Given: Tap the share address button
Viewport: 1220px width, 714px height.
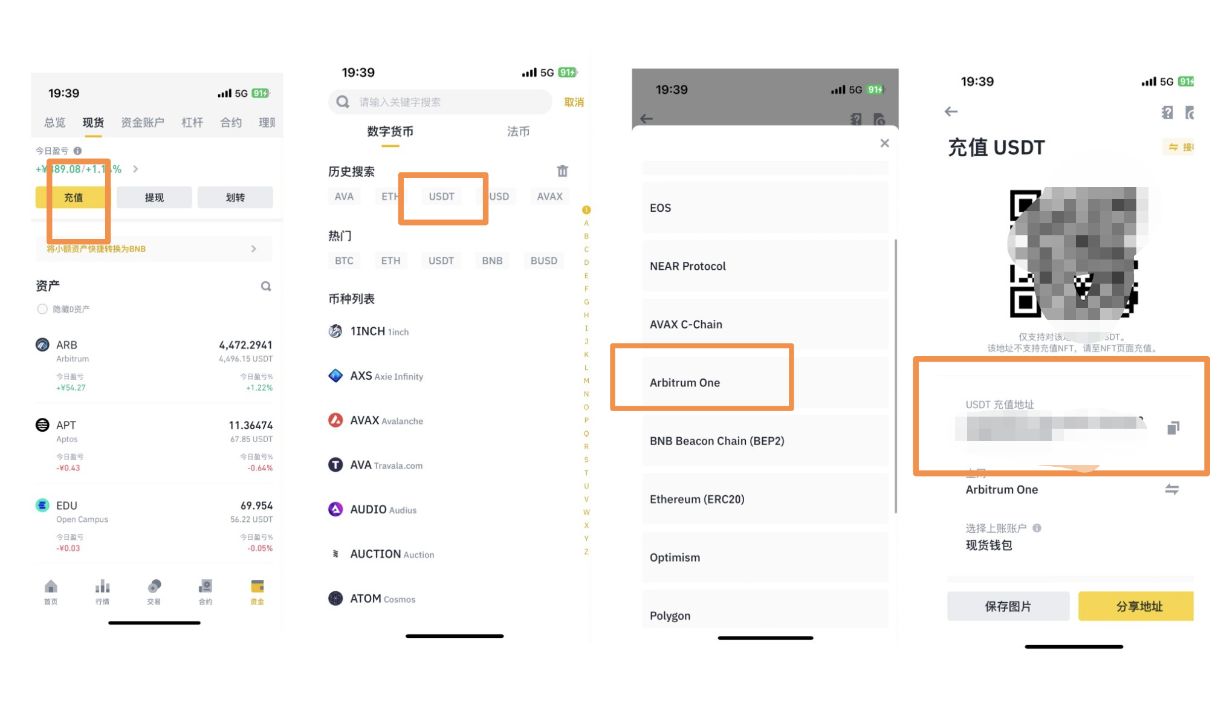Looking at the screenshot, I should tap(1138, 606).
